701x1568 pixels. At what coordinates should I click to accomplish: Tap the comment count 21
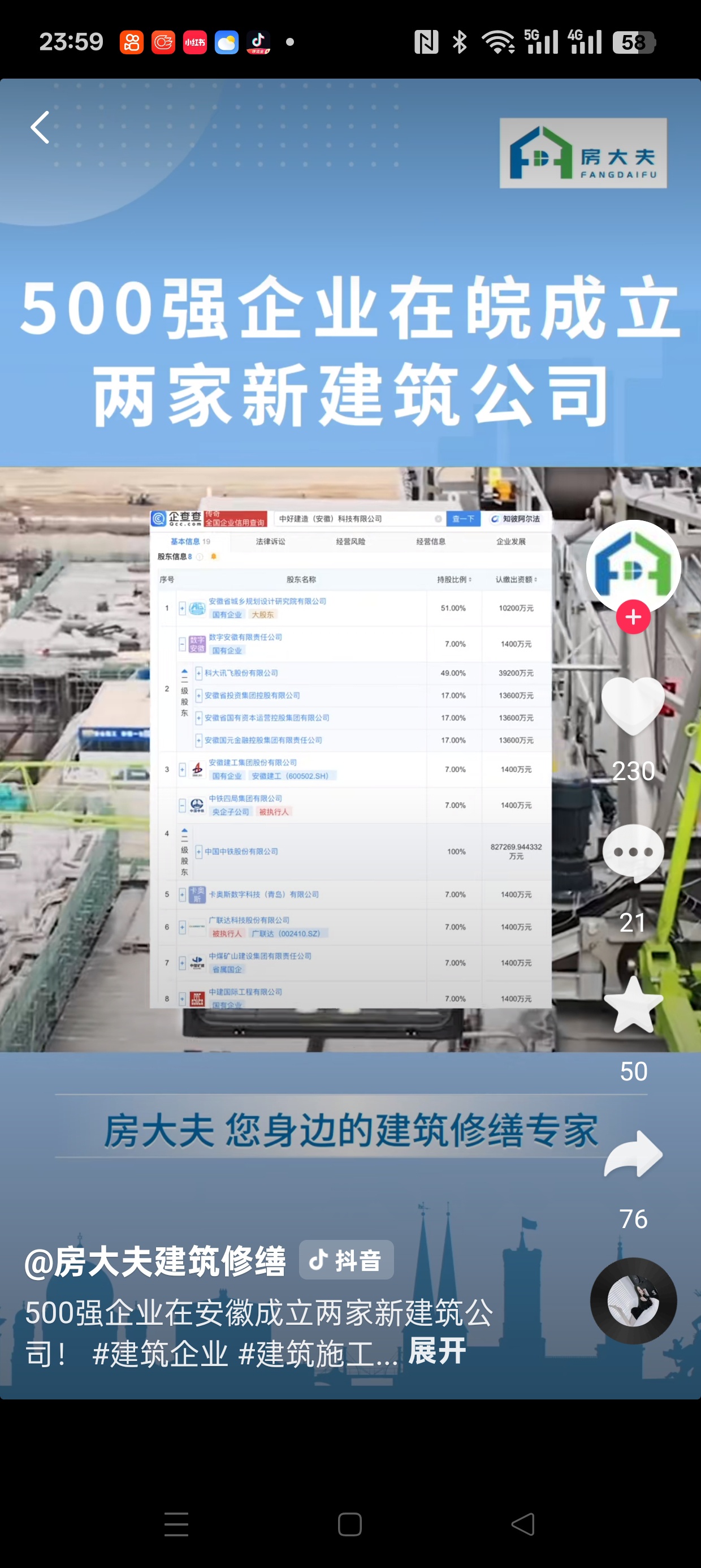tap(633, 923)
